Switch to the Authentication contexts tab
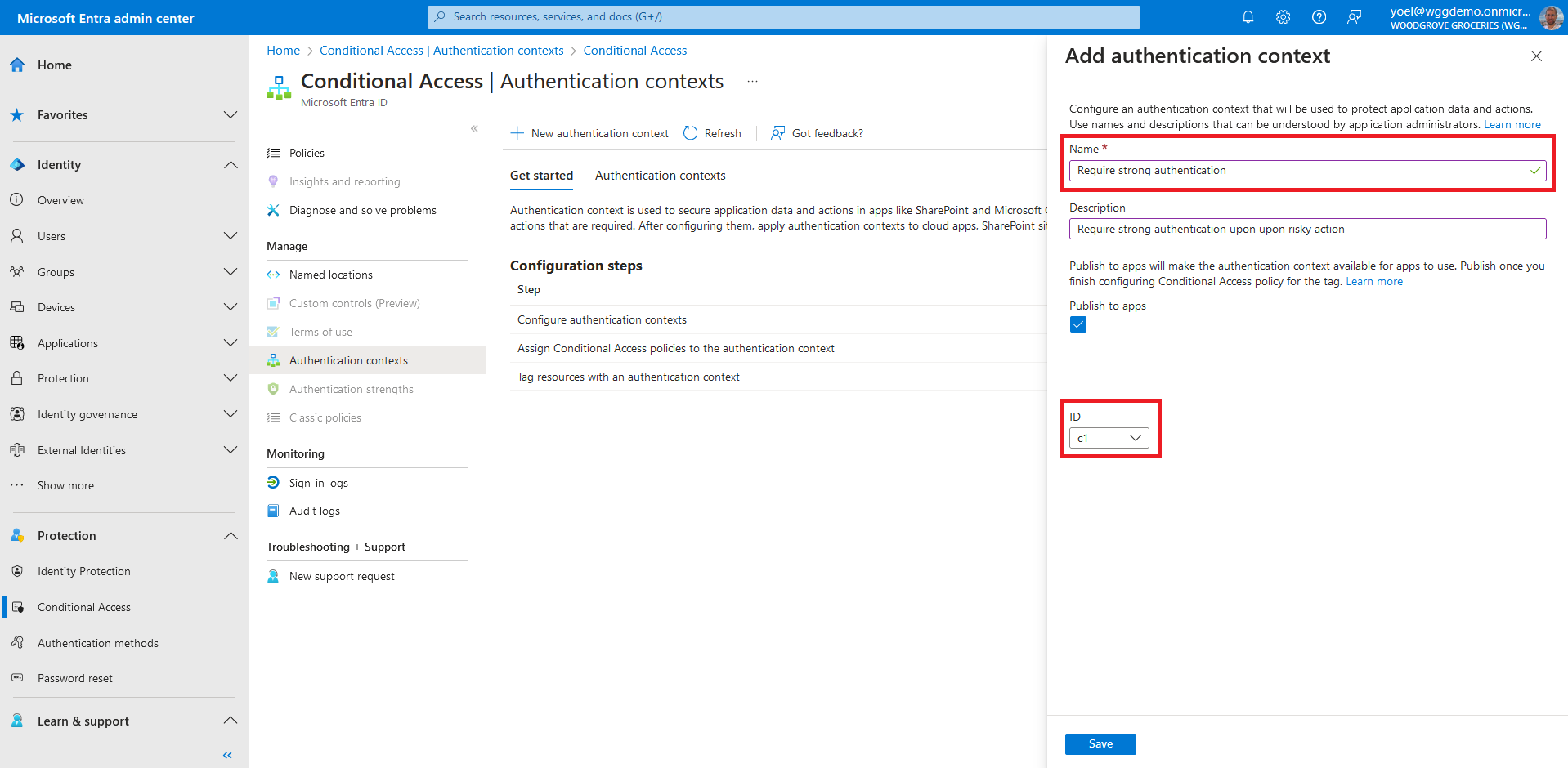Screen dimensions: 1568x768 660,176
